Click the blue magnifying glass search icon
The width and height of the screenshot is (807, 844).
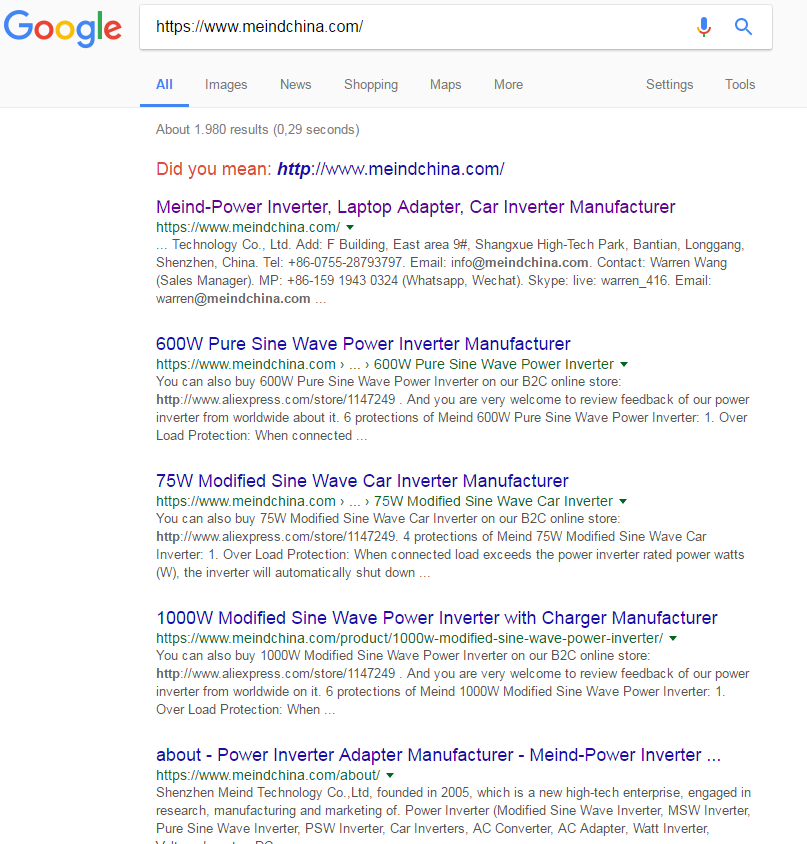point(743,26)
